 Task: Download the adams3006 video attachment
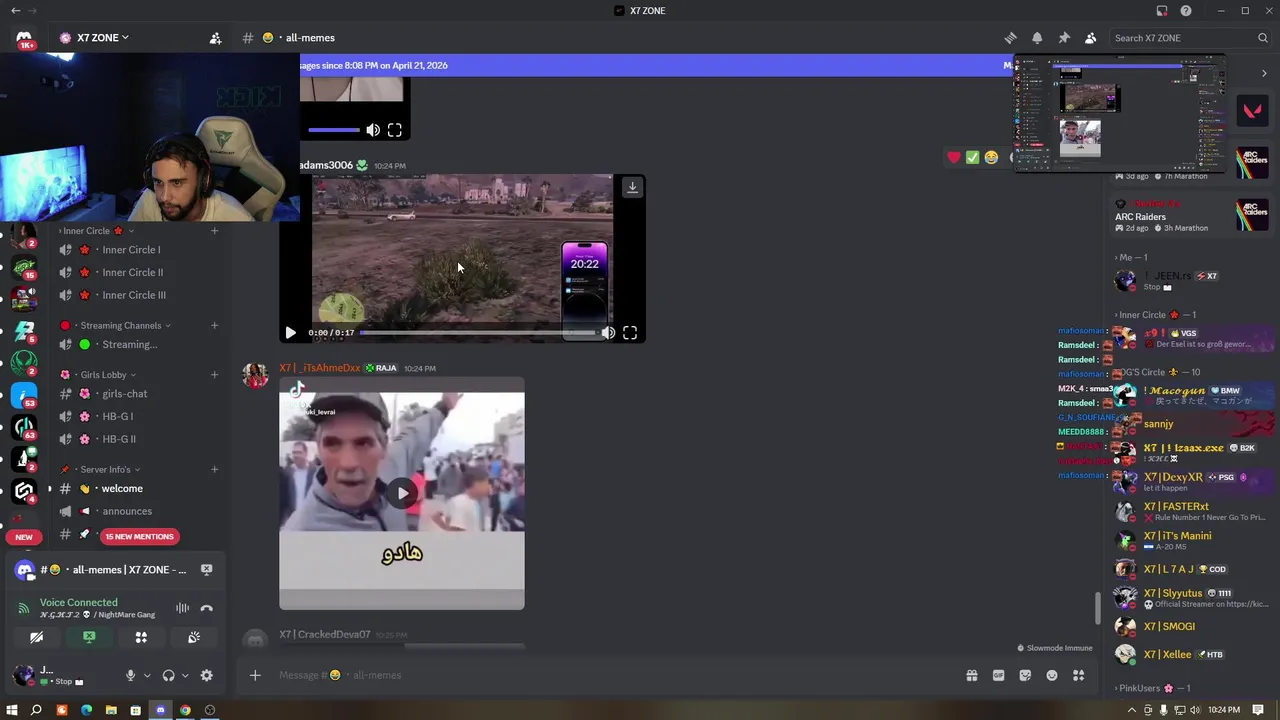[632, 187]
